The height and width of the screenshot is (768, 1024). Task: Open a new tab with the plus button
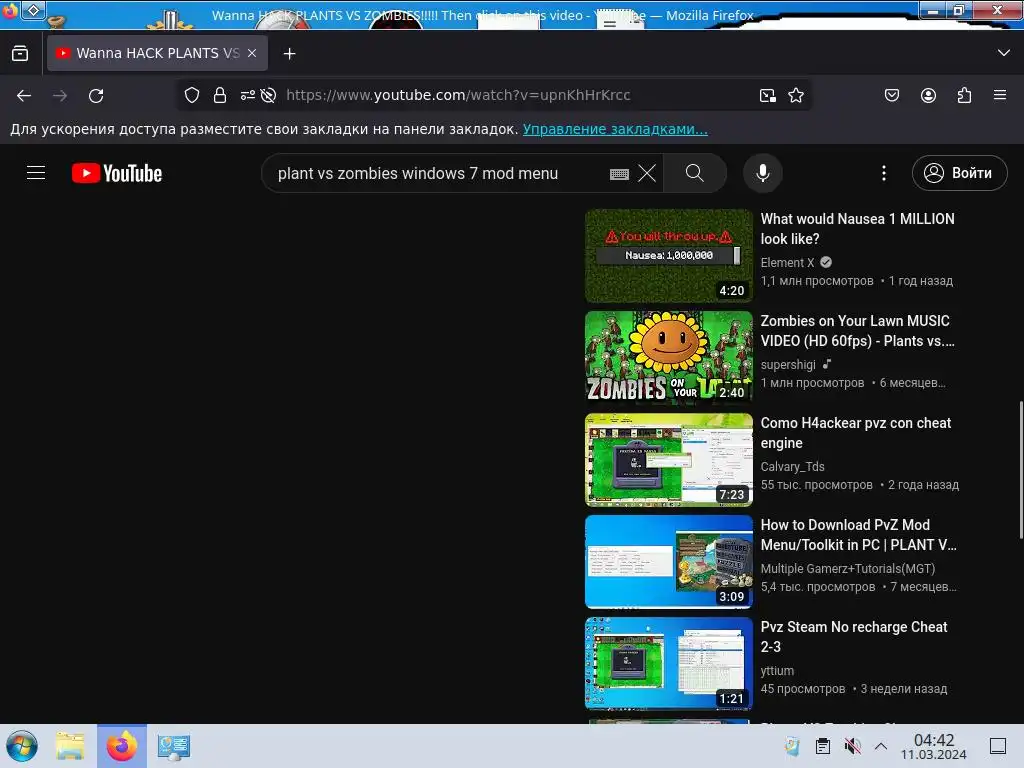point(289,54)
